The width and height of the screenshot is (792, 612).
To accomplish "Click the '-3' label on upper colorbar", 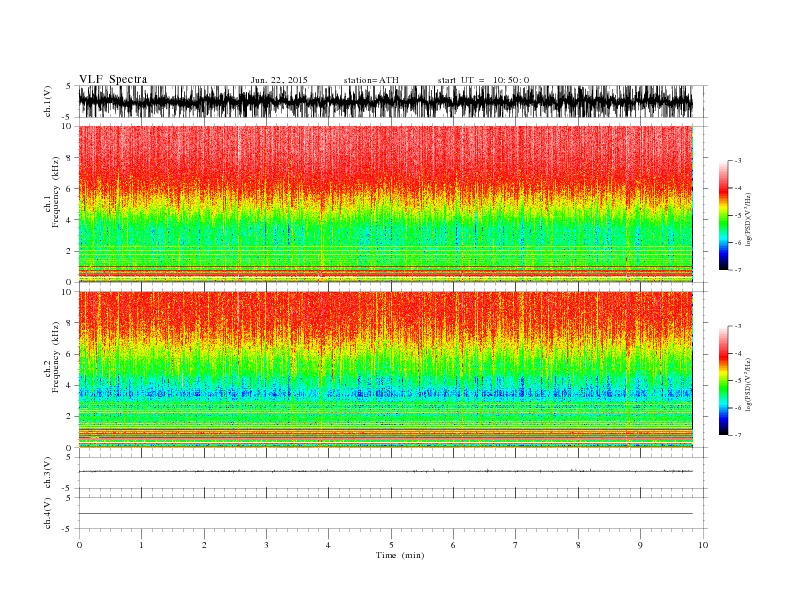I will (x=737, y=161).
